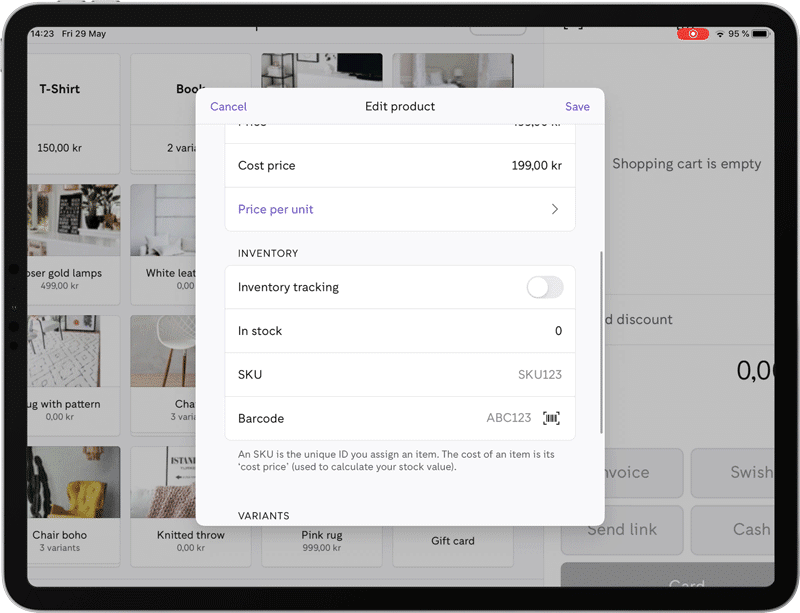The height and width of the screenshot is (613, 800).
Task: Toggle Inventory tracking switch
Action: pos(544,287)
